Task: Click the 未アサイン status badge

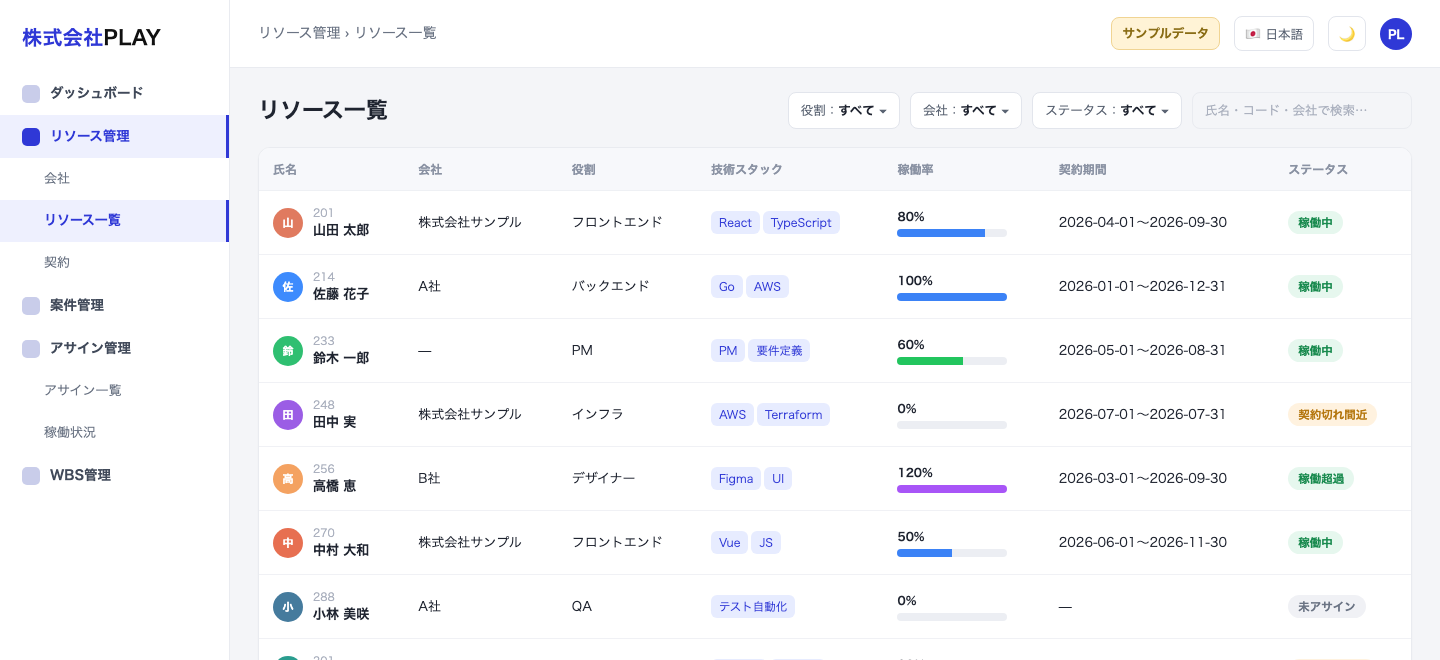Action: (x=1326, y=607)
